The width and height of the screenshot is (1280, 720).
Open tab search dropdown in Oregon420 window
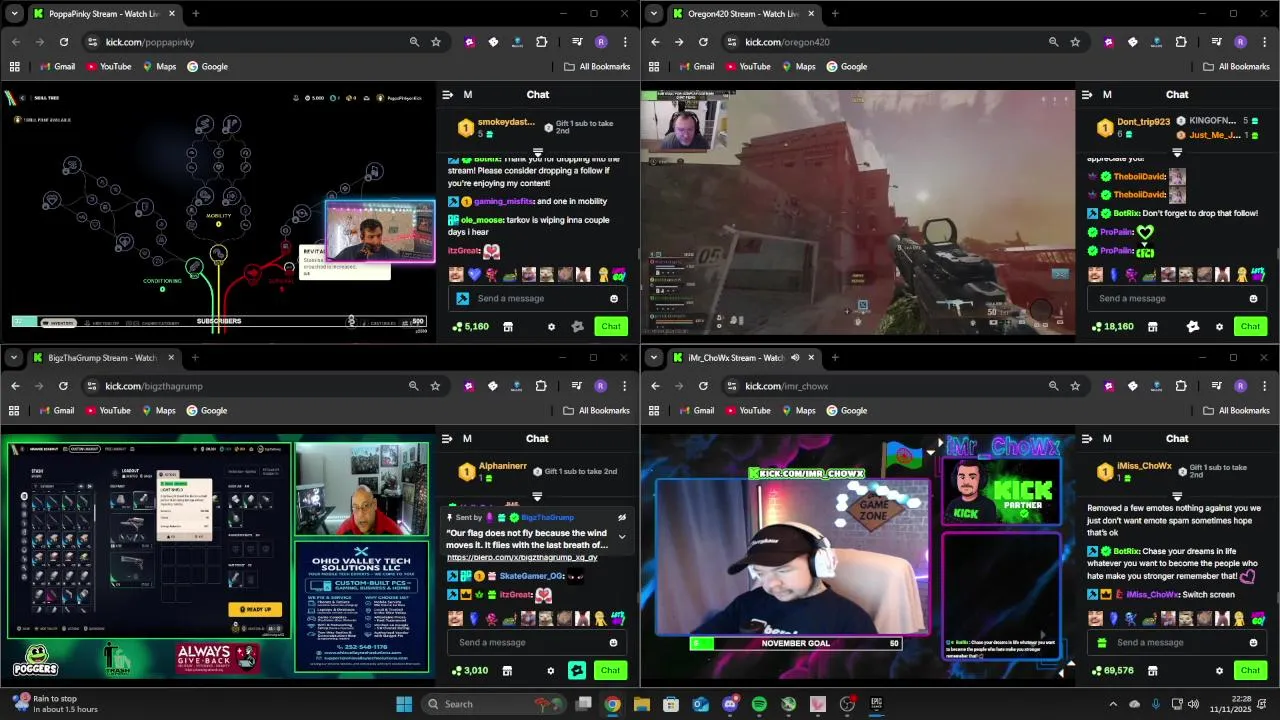[653, 14]
